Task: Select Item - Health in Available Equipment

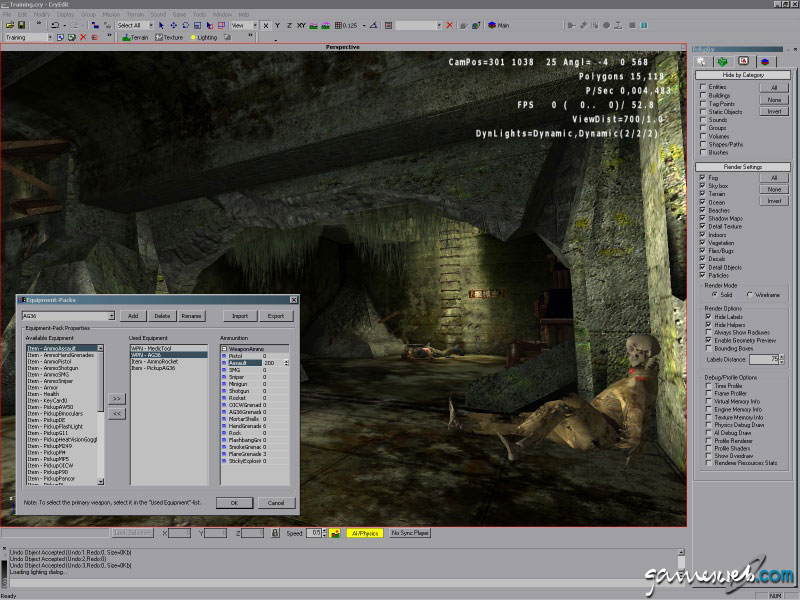Action: (x=64, y=394)
